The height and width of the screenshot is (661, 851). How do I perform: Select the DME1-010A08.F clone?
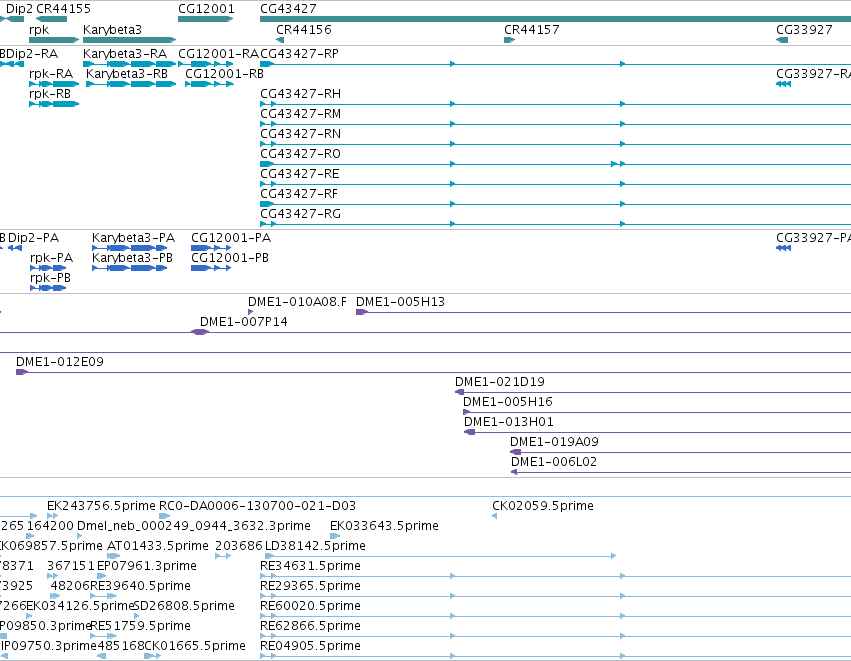(x=297, y=302)
